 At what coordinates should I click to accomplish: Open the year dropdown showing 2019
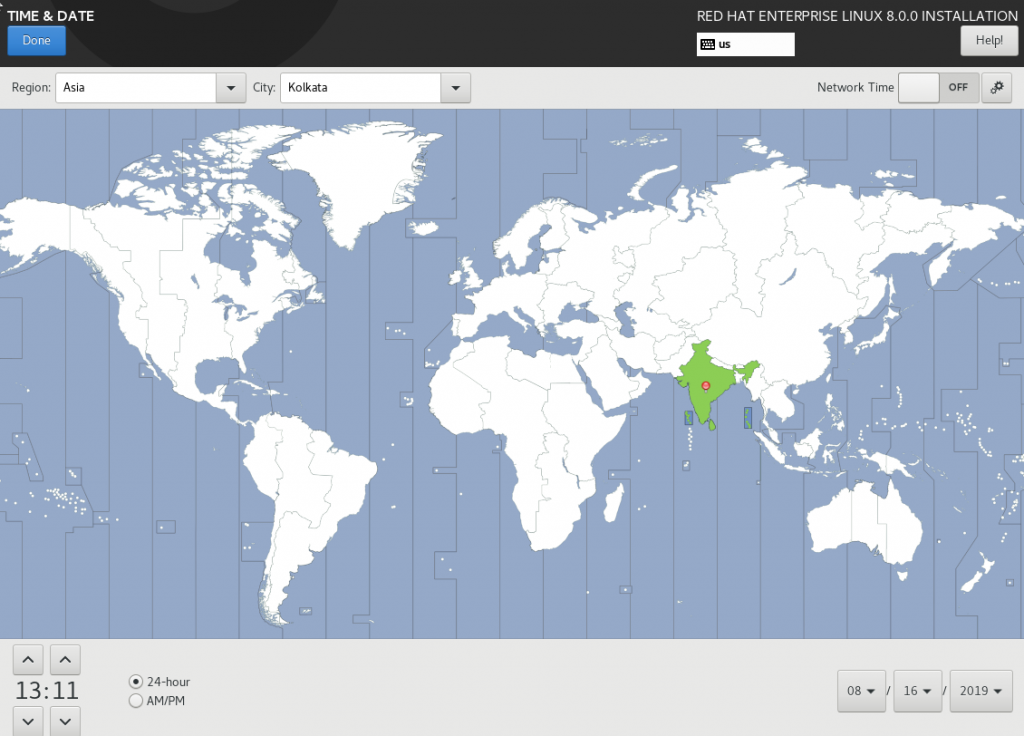[980, 691]
